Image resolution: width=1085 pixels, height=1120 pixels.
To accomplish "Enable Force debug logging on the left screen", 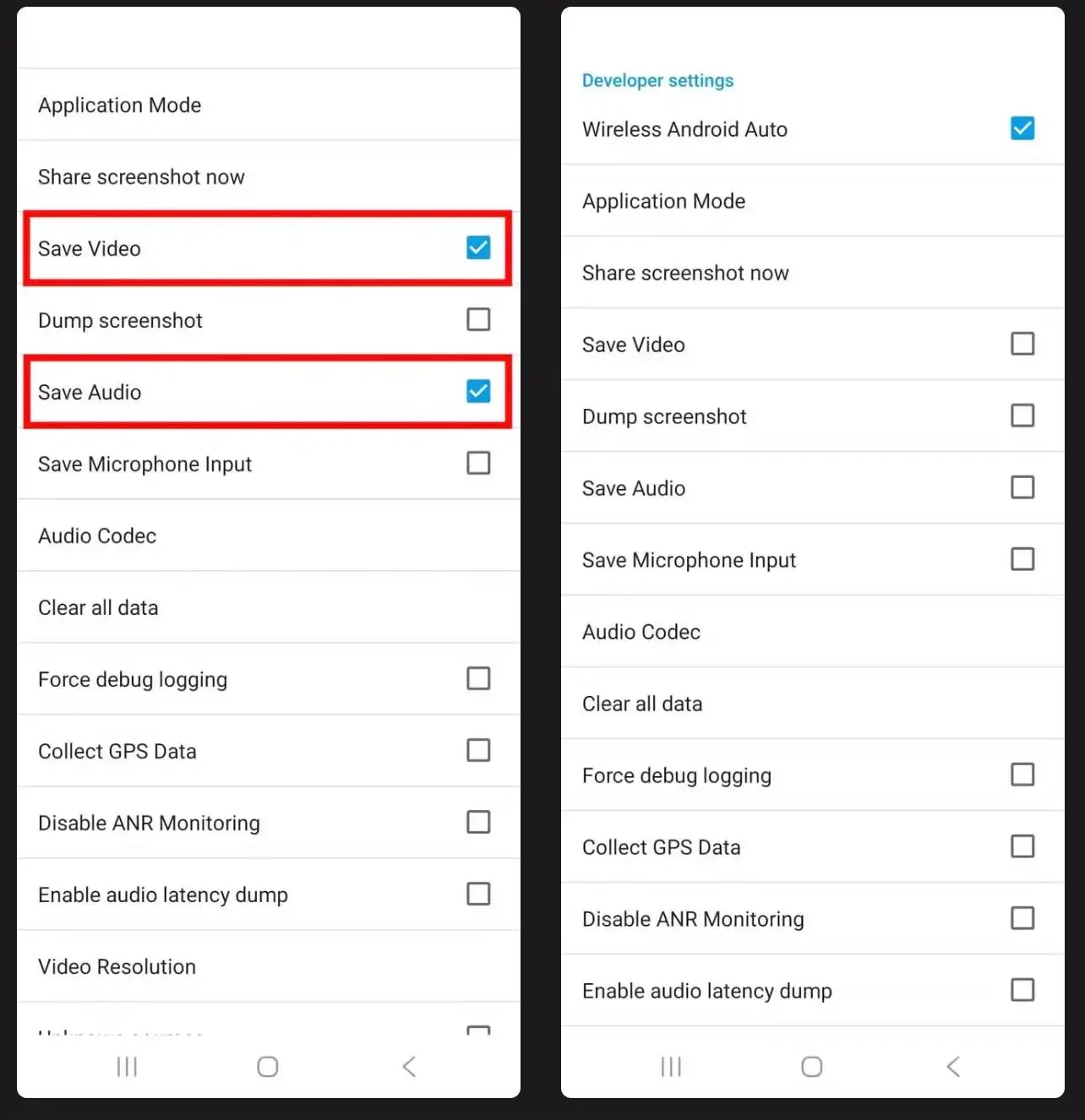I will tap(478, 678).
